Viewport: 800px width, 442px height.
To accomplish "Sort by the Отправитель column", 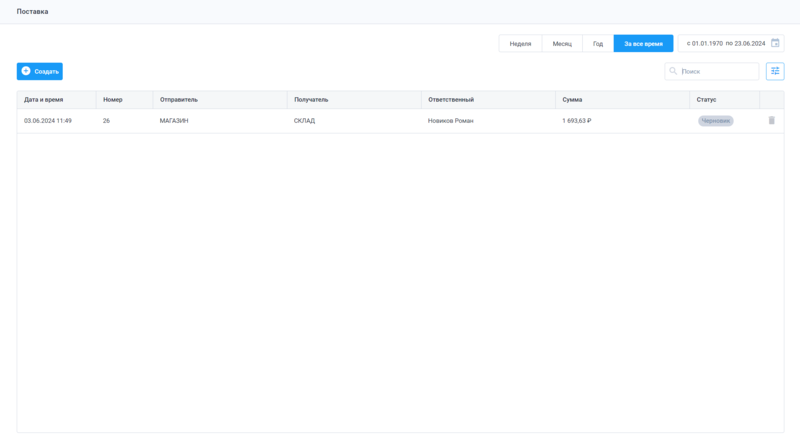I will coord(179,100).
